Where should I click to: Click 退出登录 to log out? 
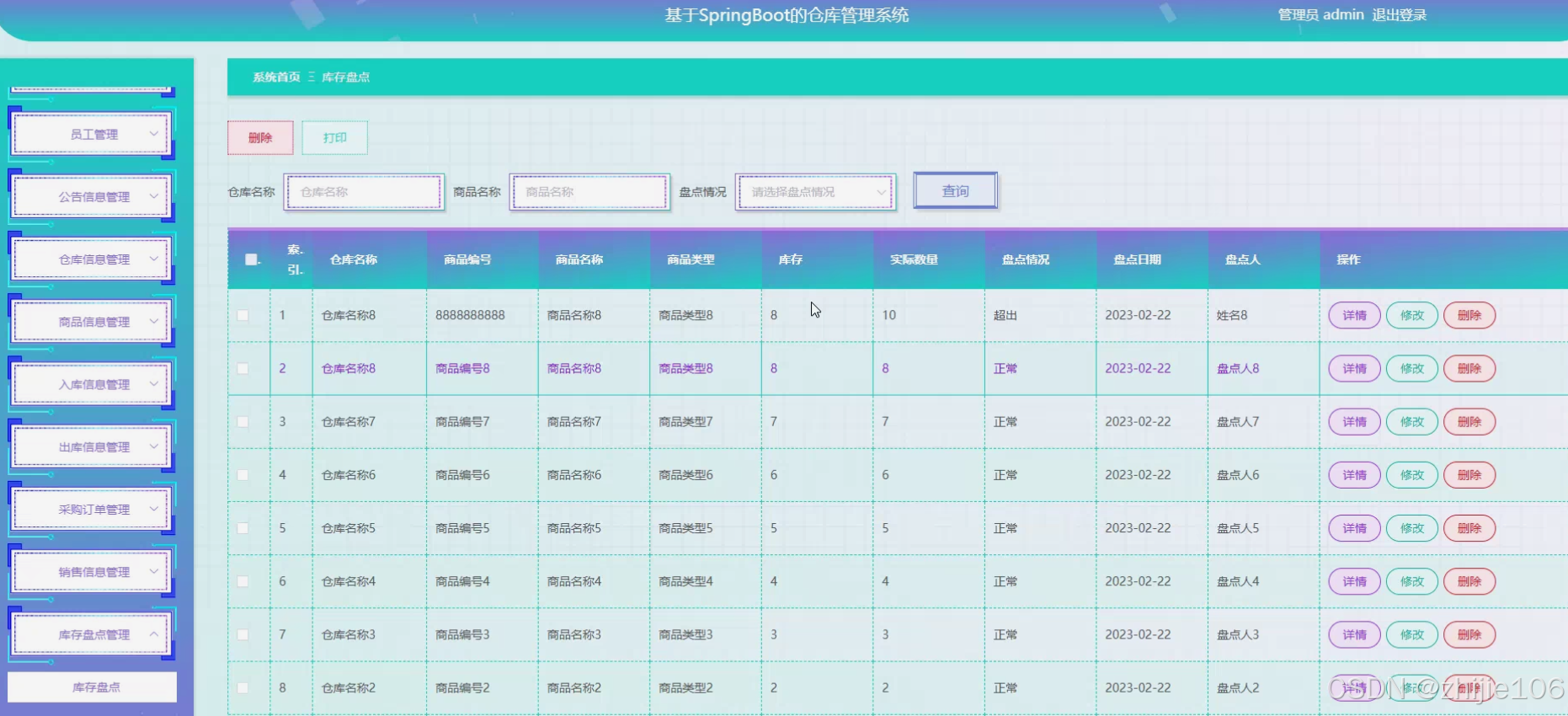(1400, 15)
